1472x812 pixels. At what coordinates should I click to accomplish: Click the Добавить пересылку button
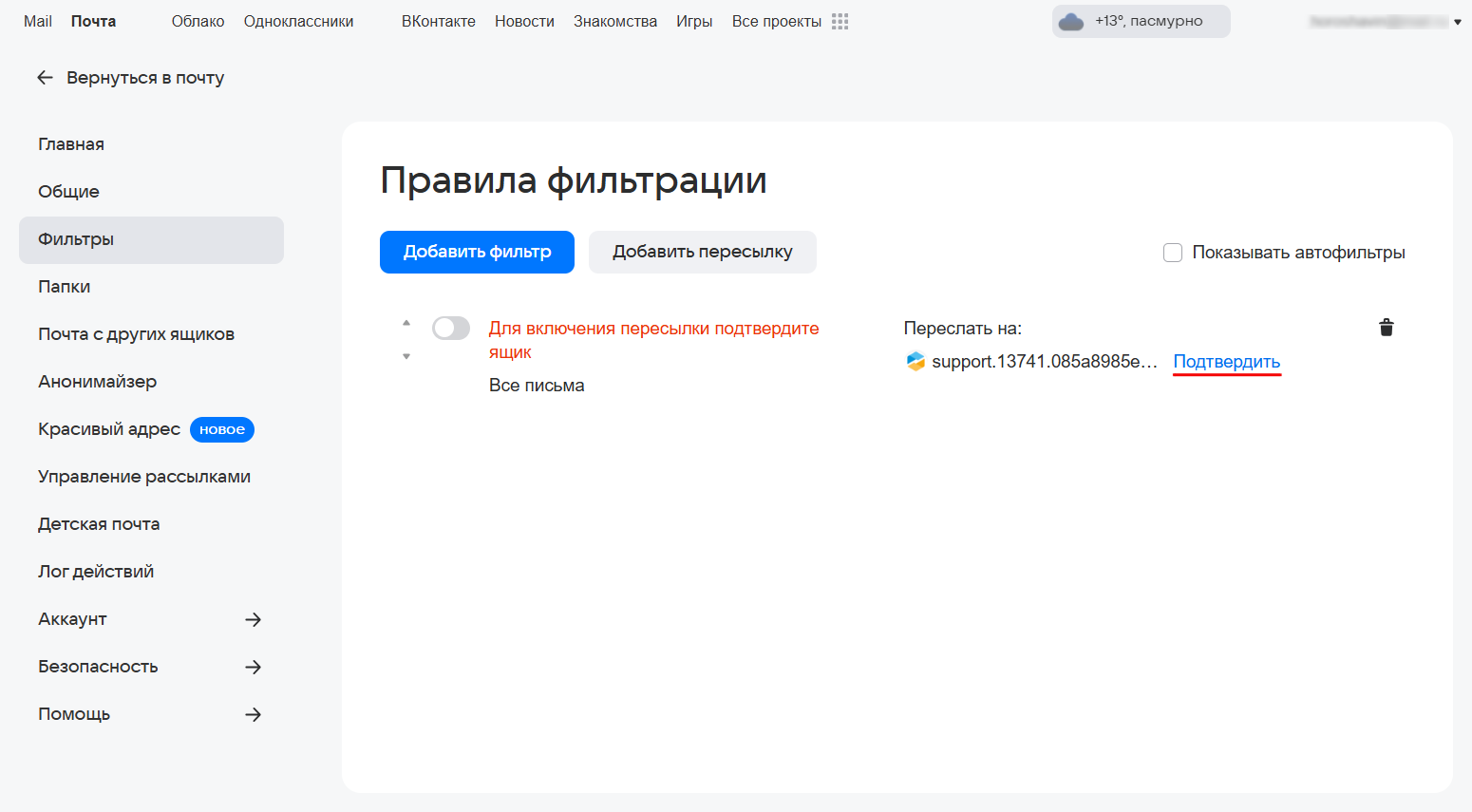click(702, 252)
